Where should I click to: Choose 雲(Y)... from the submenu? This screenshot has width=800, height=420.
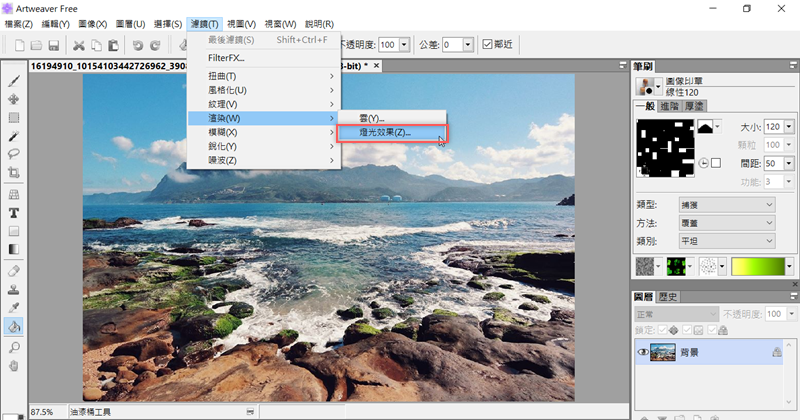392,118
